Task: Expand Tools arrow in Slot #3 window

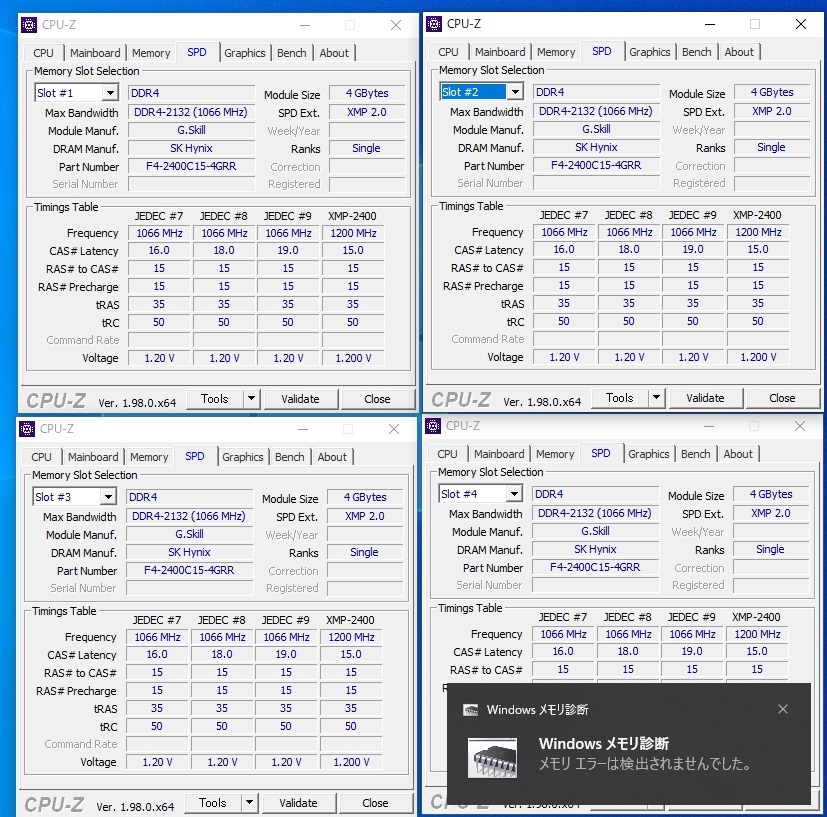Action: (249, 803)
